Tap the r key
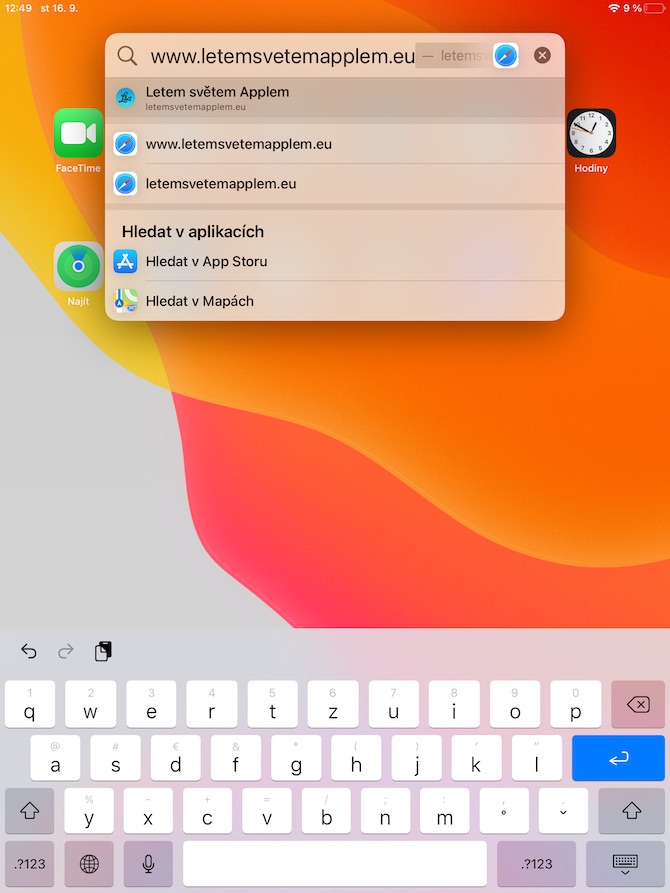Viewport: 670px width, 893px height. [x=211, y=704]
